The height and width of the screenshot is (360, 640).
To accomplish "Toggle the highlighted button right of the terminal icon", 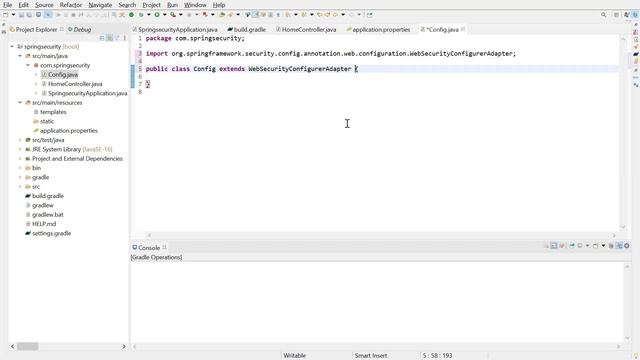I will coord(48,15).
